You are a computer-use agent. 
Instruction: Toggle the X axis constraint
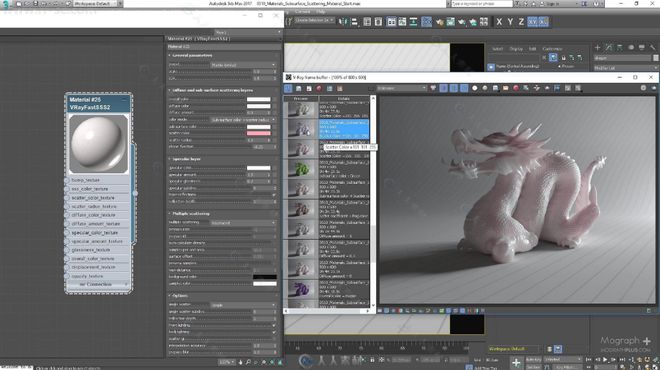point(499,22)
